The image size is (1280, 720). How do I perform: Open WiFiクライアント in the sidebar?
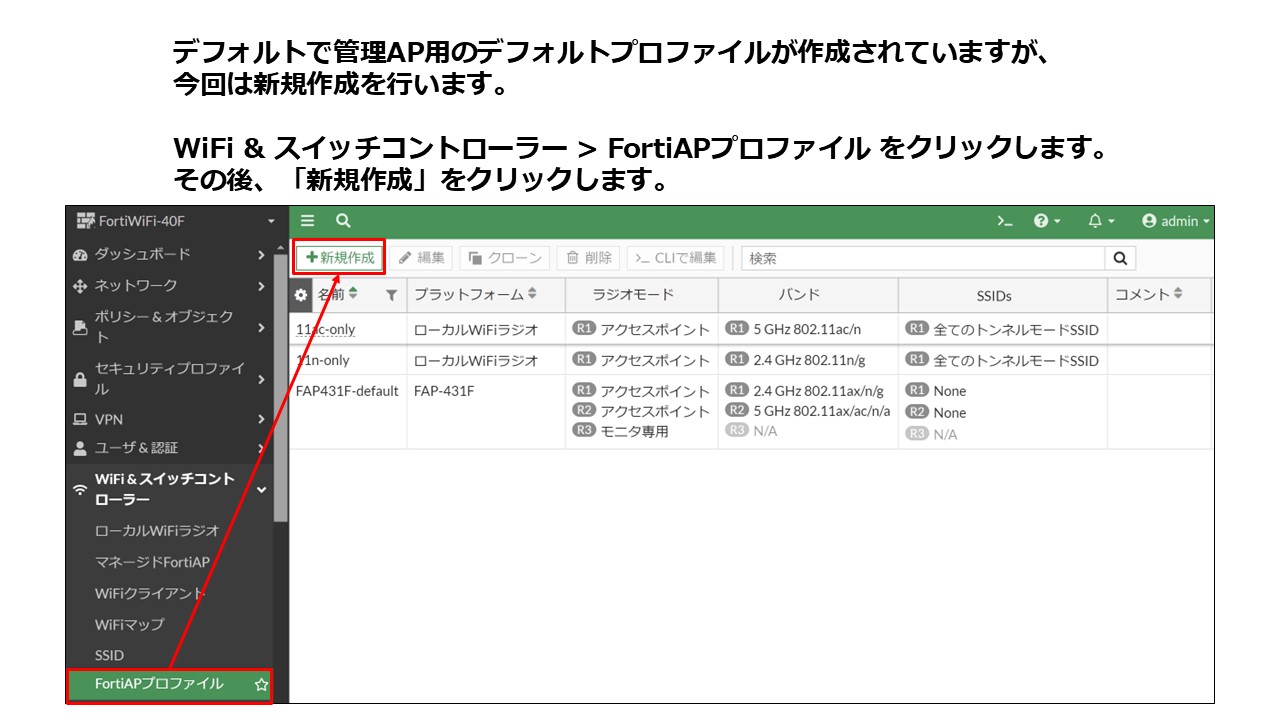(x=150, y=593)
